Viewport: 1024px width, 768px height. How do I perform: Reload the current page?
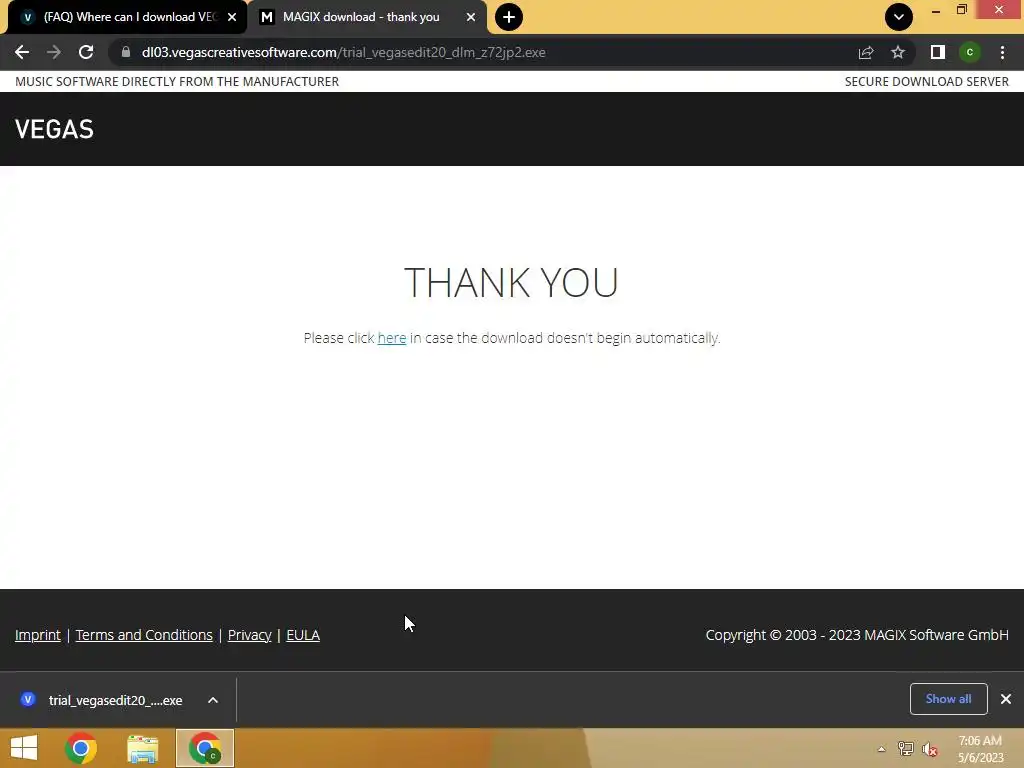click(x=86, y=52)
